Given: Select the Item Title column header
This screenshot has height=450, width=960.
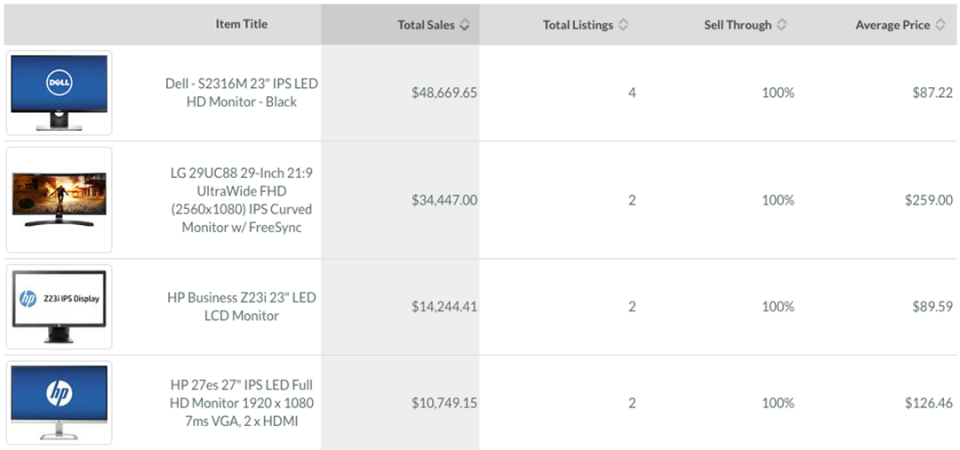Looking at the screenshot, I should (x=241, y=24).
